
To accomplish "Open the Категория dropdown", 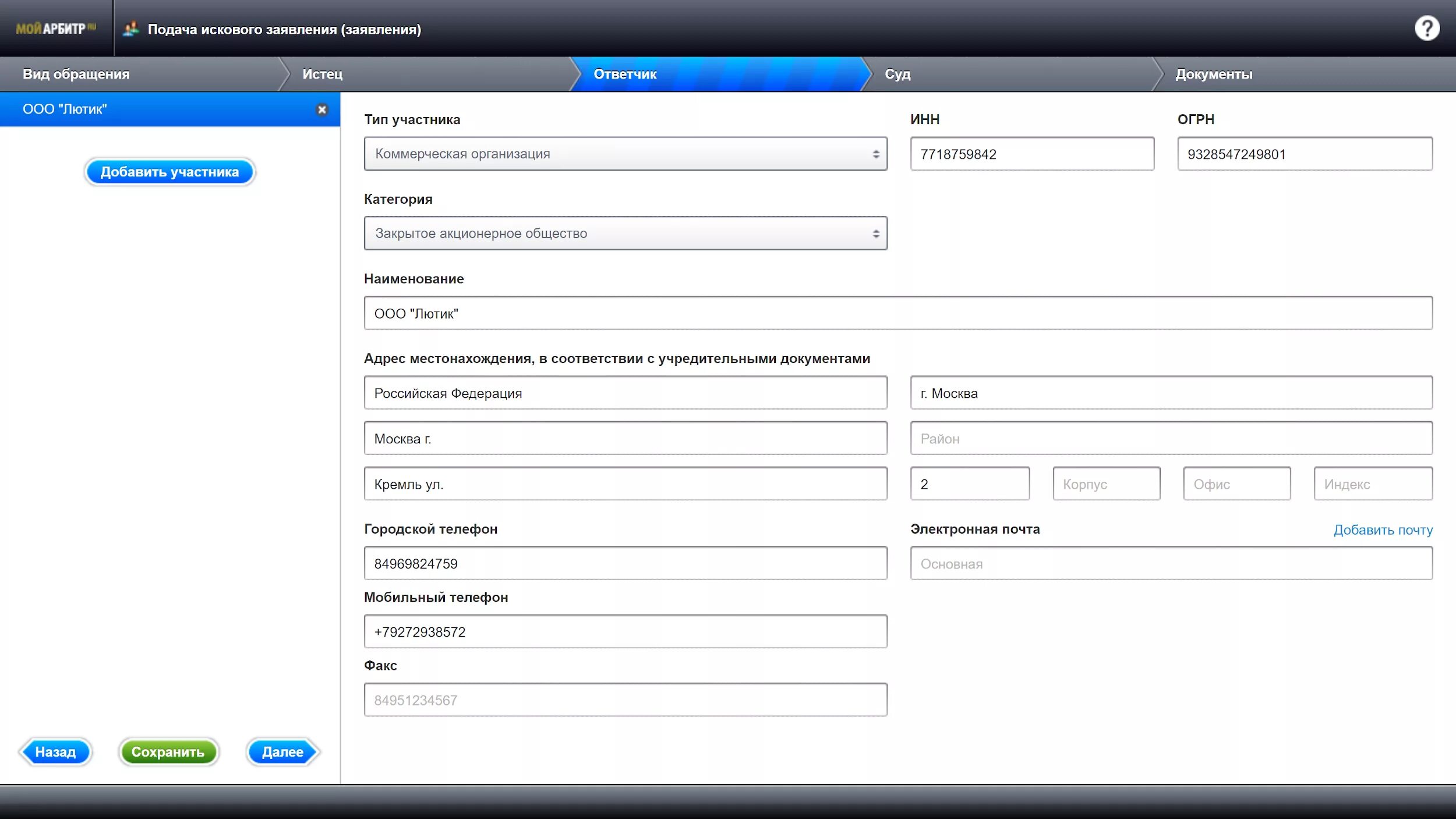I will coord(625,234).
